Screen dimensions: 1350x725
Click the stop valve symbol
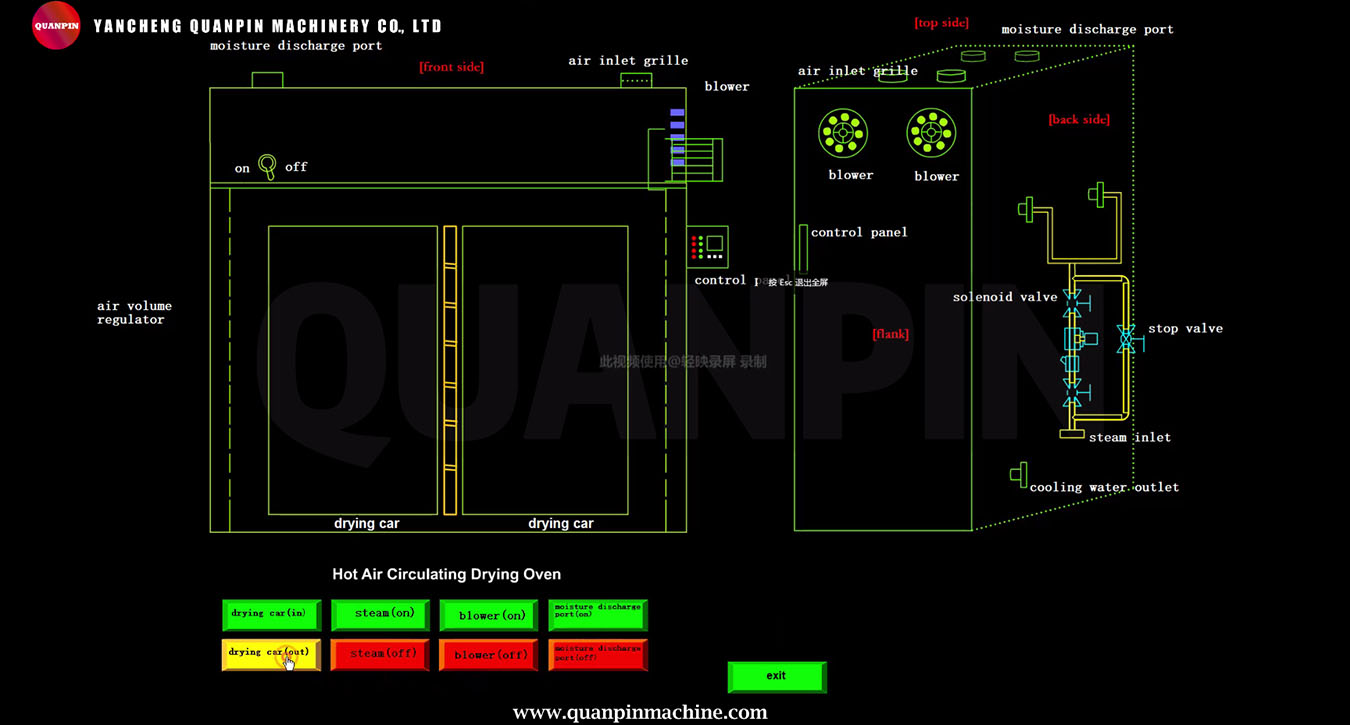coord(1128,340)
